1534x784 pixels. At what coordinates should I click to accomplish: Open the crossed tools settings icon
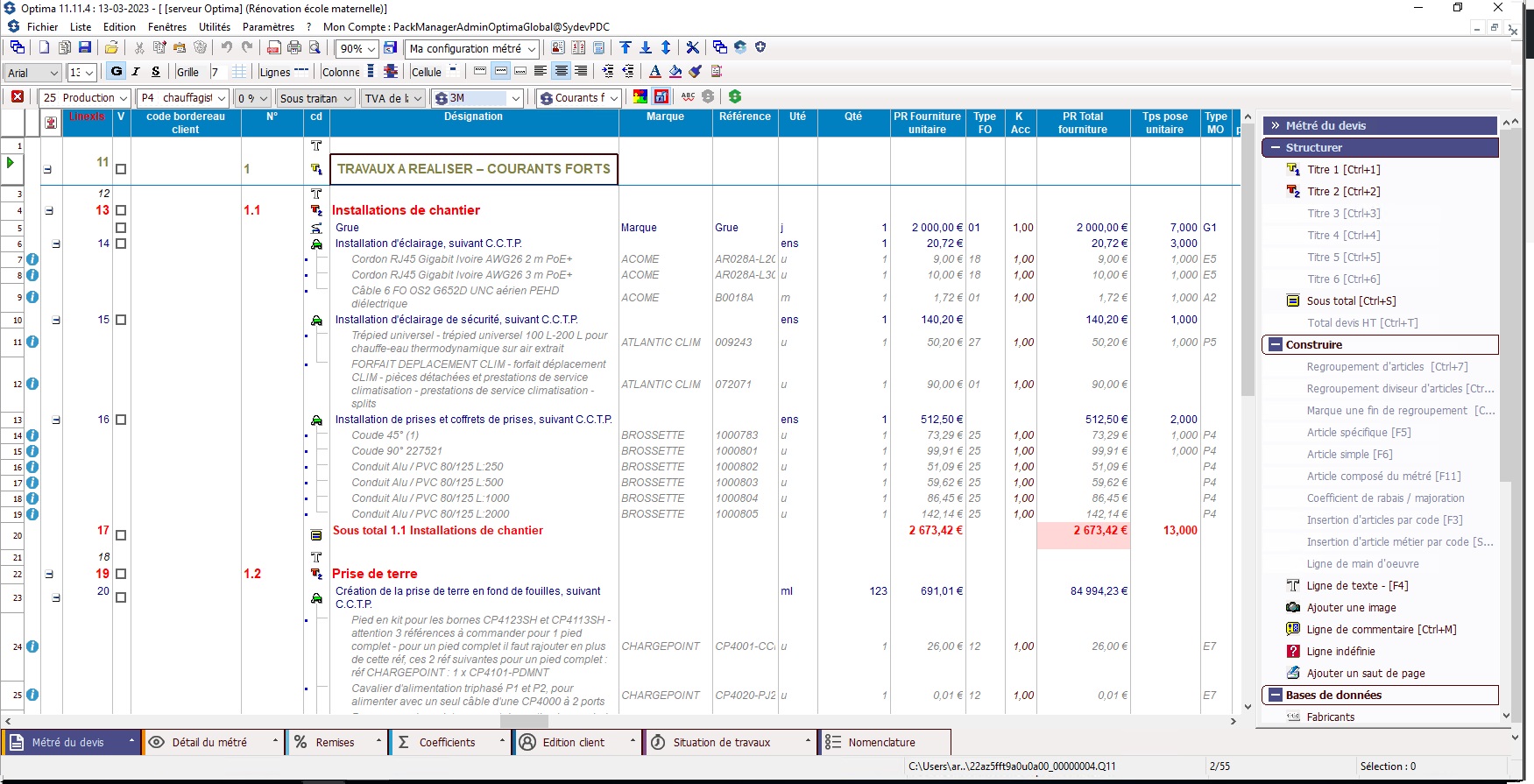click(x=693, y=47)
